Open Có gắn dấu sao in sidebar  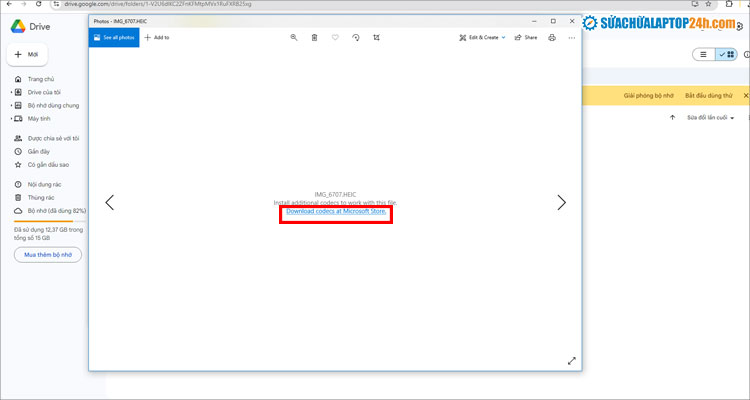[x=48, y=165]
